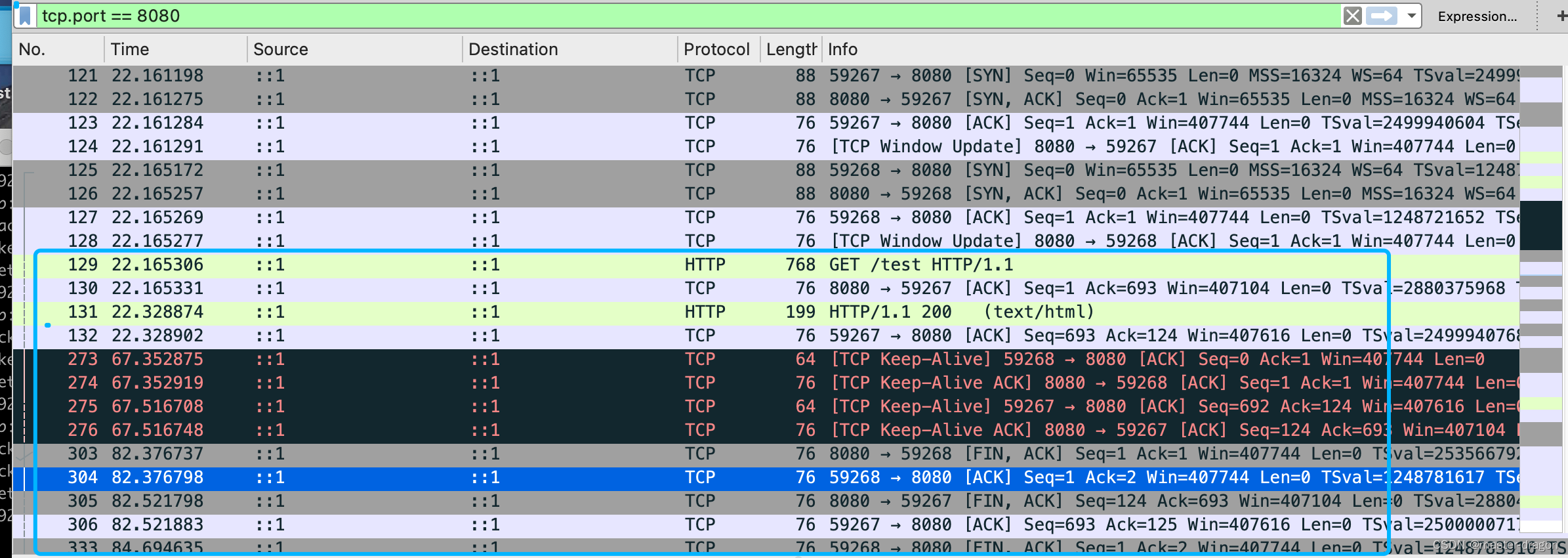The image size is (1568, 558).
Task: Sort by the Source column header
Action: [x=354, y=49]
